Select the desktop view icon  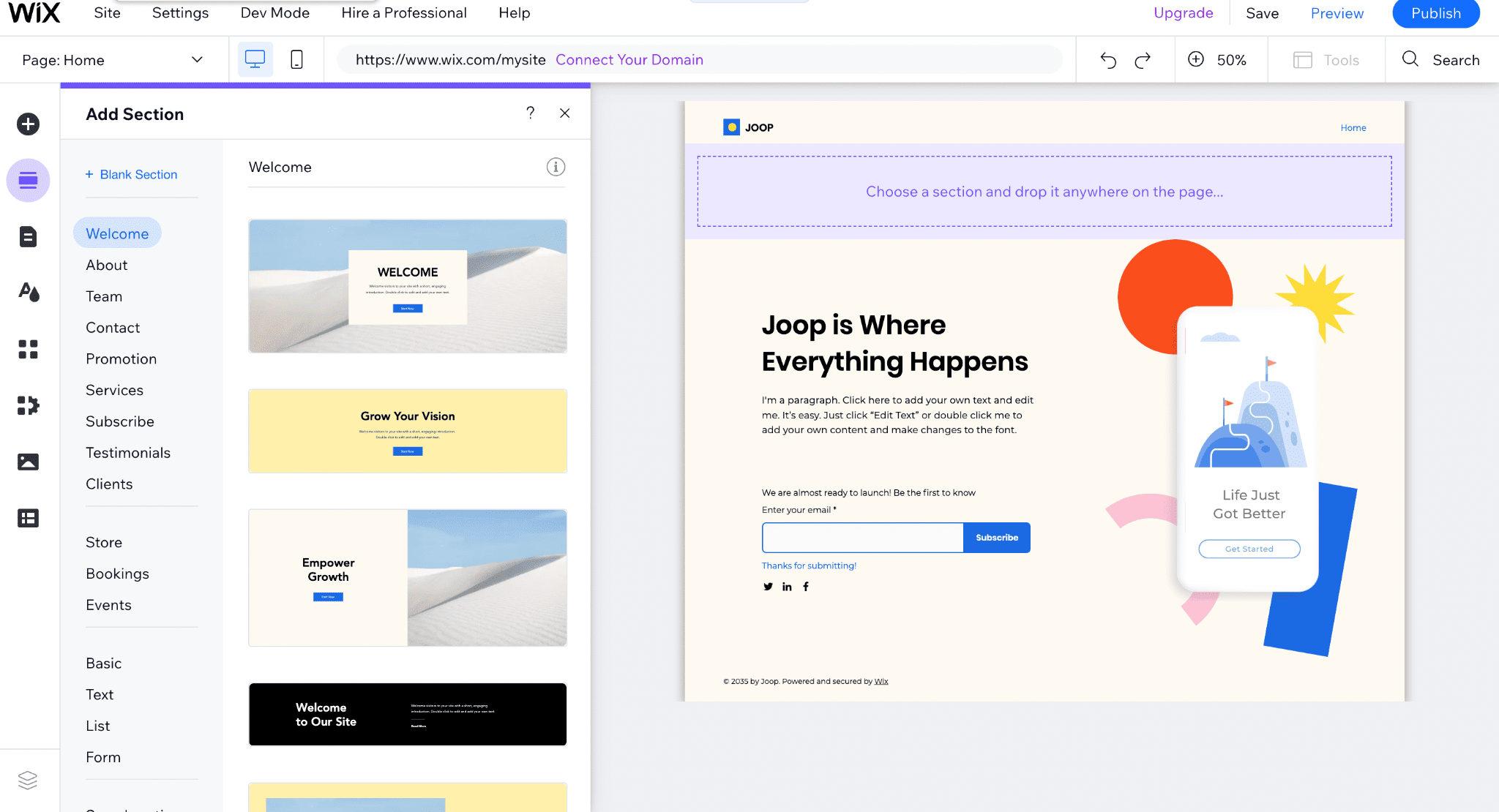coord(255,60)
